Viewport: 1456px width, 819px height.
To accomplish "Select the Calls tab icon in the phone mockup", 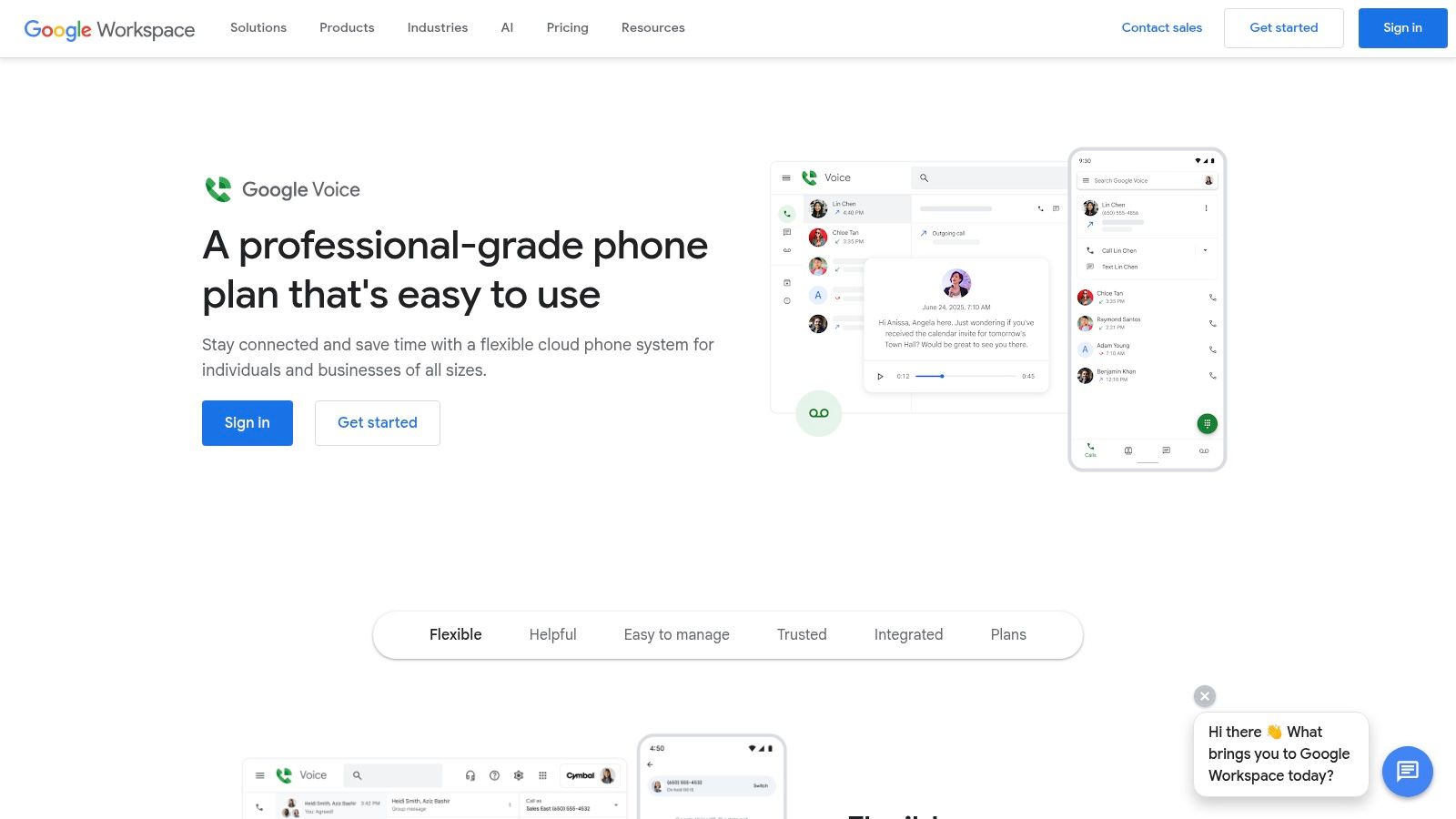I will (x=1090, y=448).
